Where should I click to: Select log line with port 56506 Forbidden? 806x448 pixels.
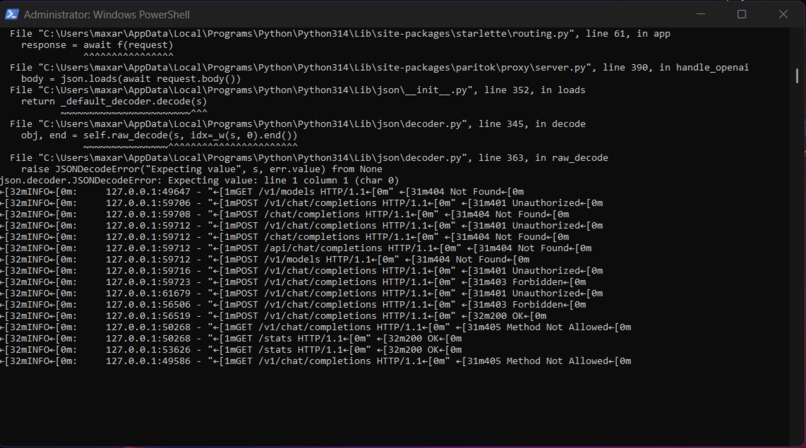tap(293, 305)
